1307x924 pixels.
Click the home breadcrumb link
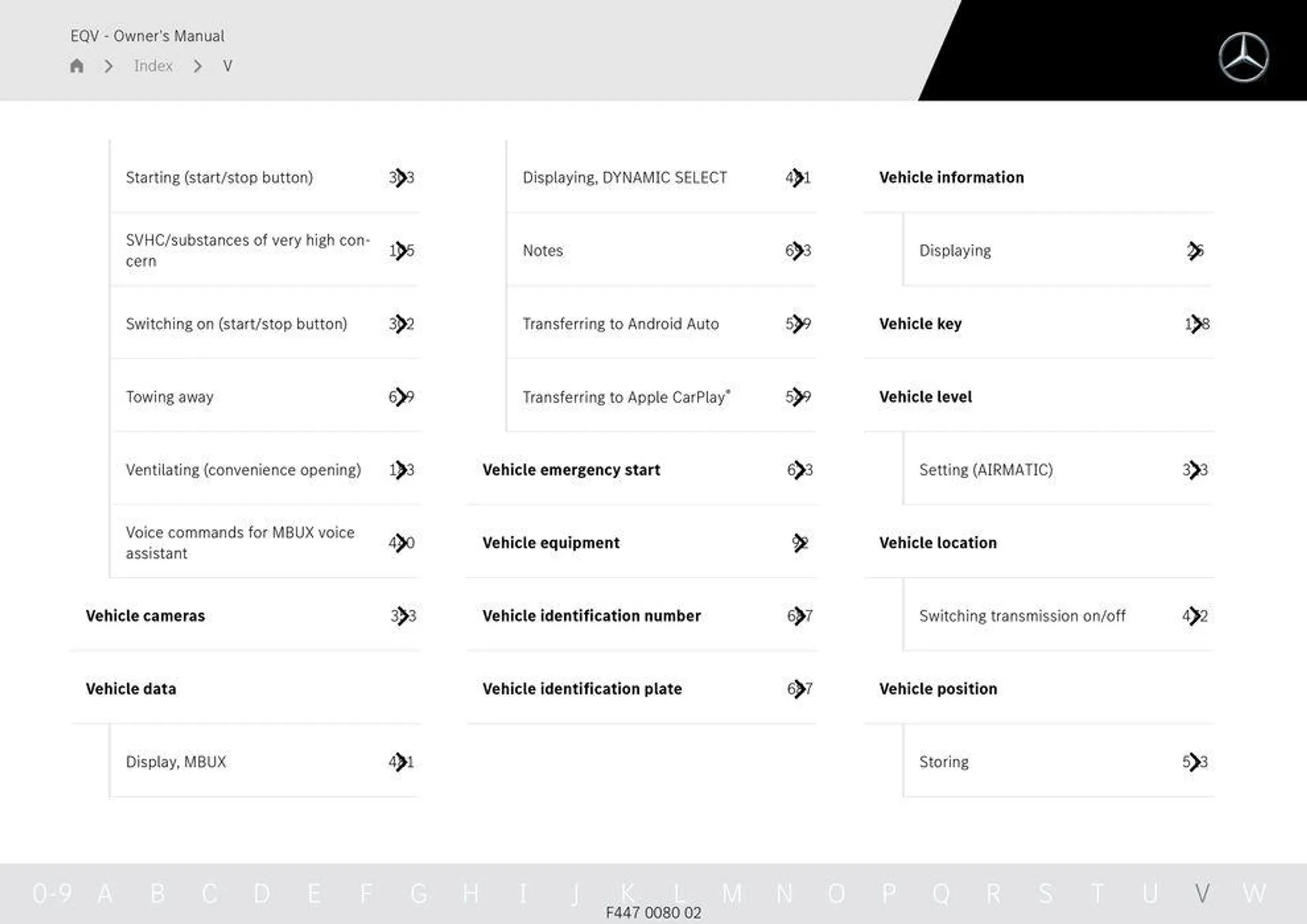78,65
